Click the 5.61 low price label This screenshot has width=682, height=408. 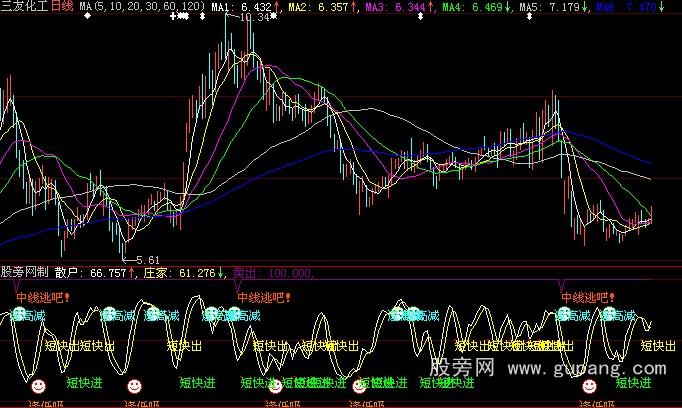coord(147,260)
